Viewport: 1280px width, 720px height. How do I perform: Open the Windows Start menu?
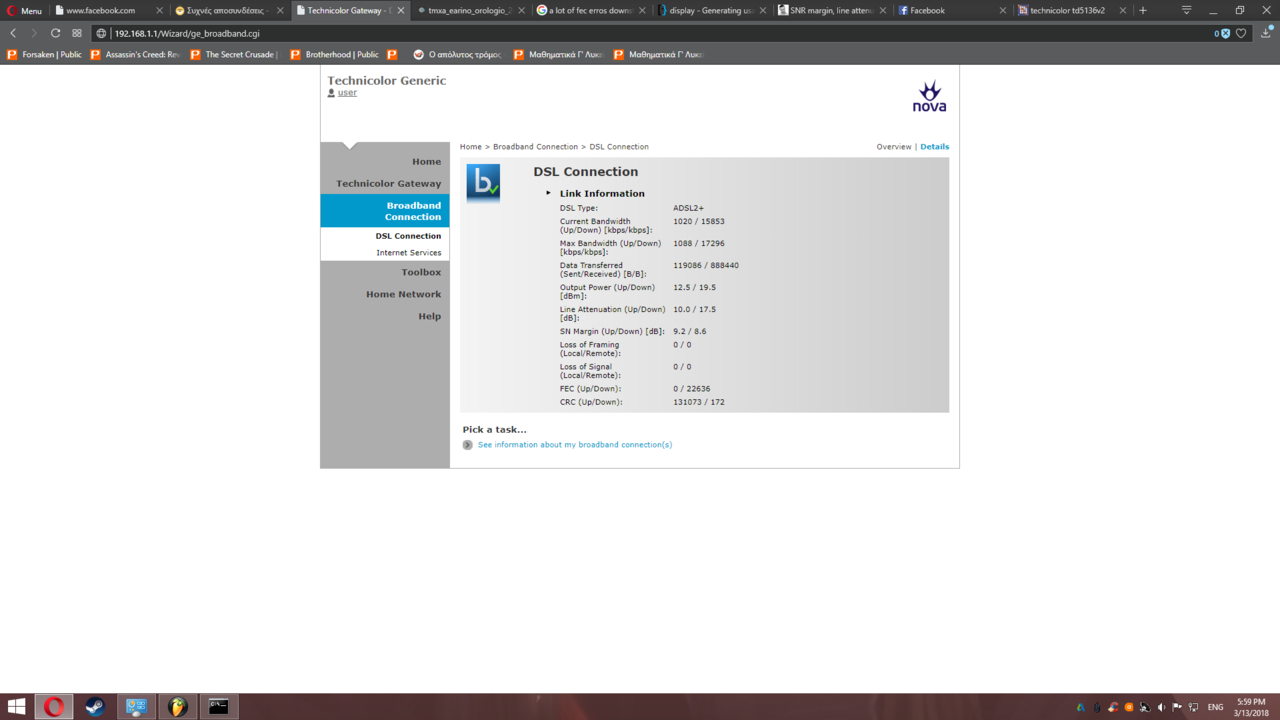[x=16, y=707]
